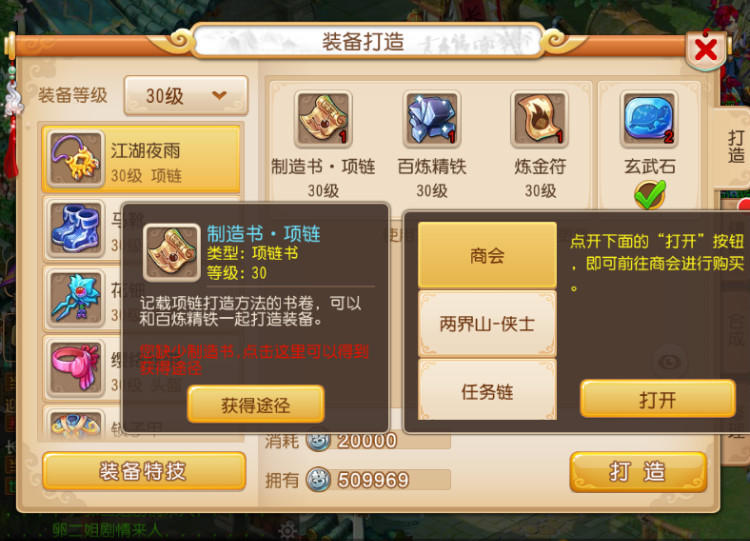Pick the blue flower hairpin equipment icon
Screen dimensions: 750x541
tap(76, 298)
